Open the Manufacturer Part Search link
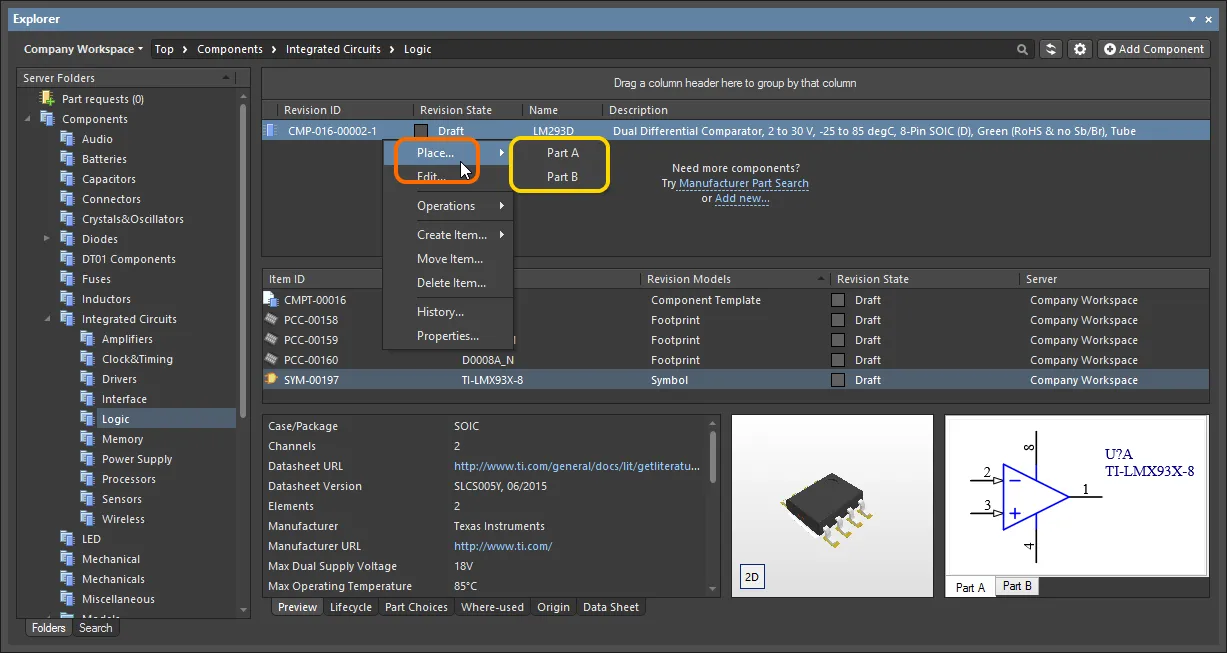 743,183
